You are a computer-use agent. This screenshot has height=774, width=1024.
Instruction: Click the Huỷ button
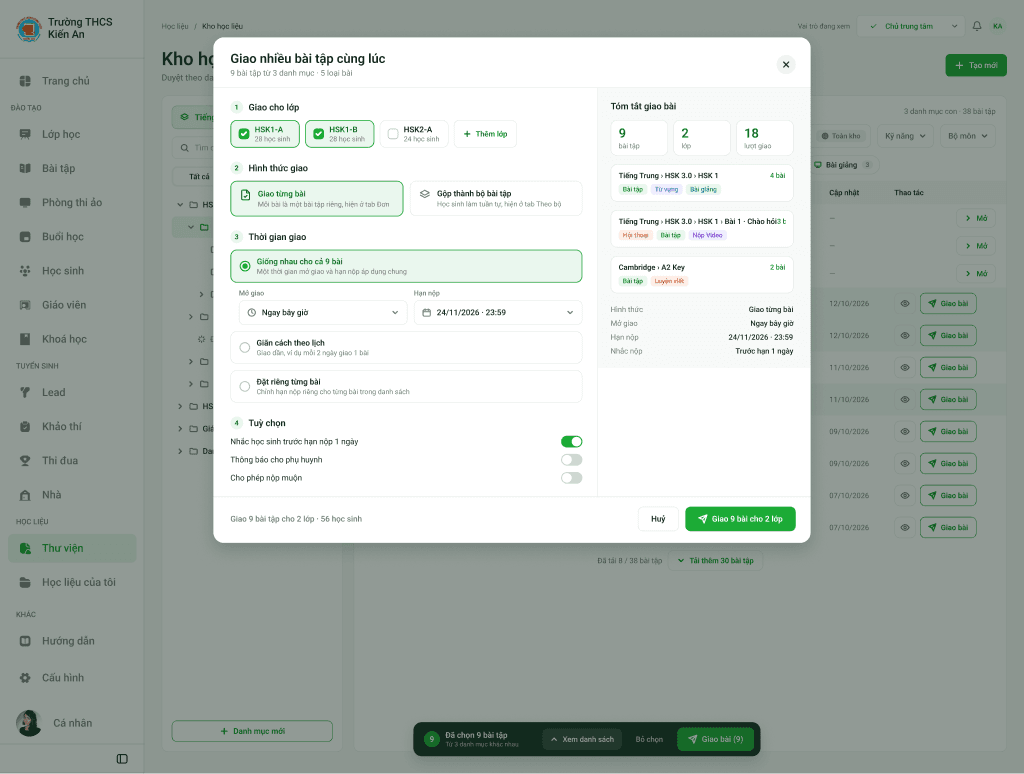click(658, 519)
